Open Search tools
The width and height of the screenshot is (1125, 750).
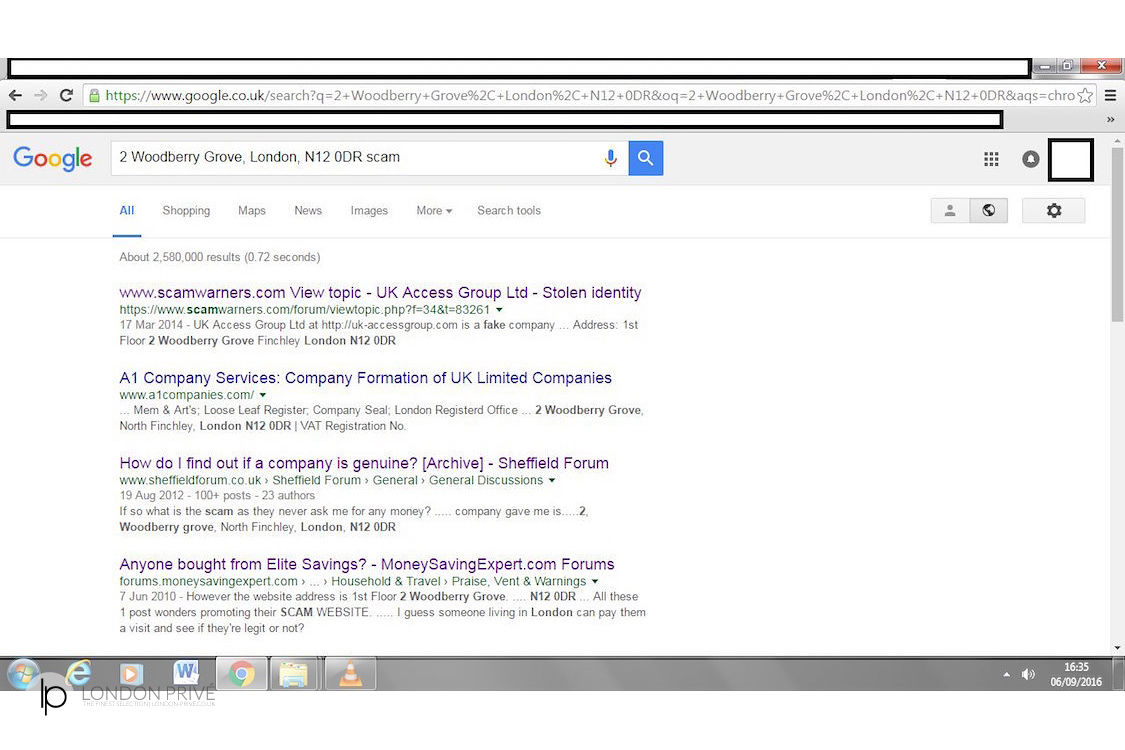[509, 210]
